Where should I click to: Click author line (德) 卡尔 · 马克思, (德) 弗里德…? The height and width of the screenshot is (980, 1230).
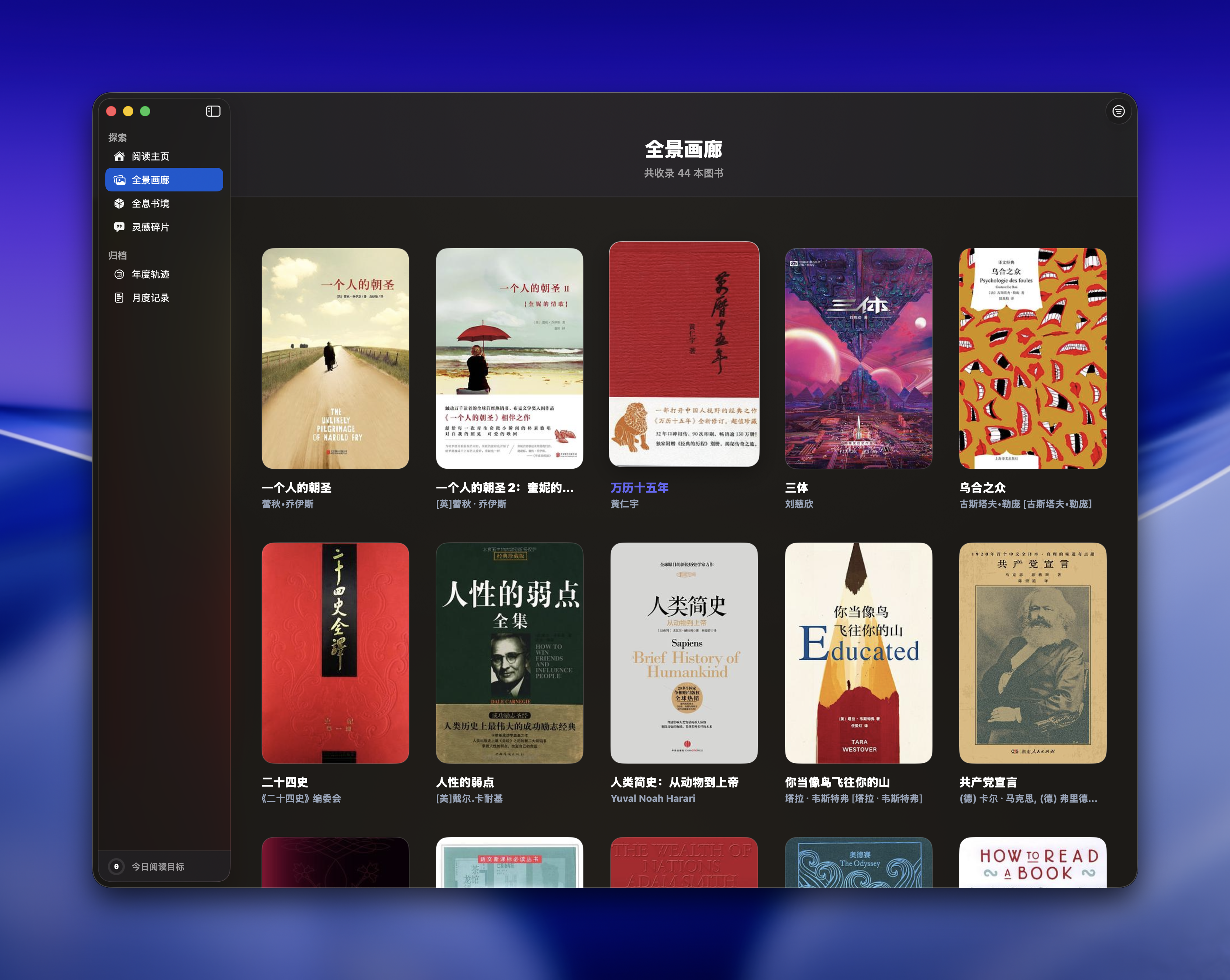point(1028,799)
